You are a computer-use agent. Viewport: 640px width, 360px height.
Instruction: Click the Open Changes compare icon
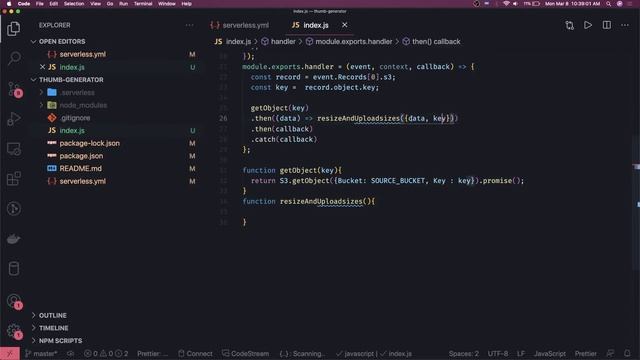point(569,25)
